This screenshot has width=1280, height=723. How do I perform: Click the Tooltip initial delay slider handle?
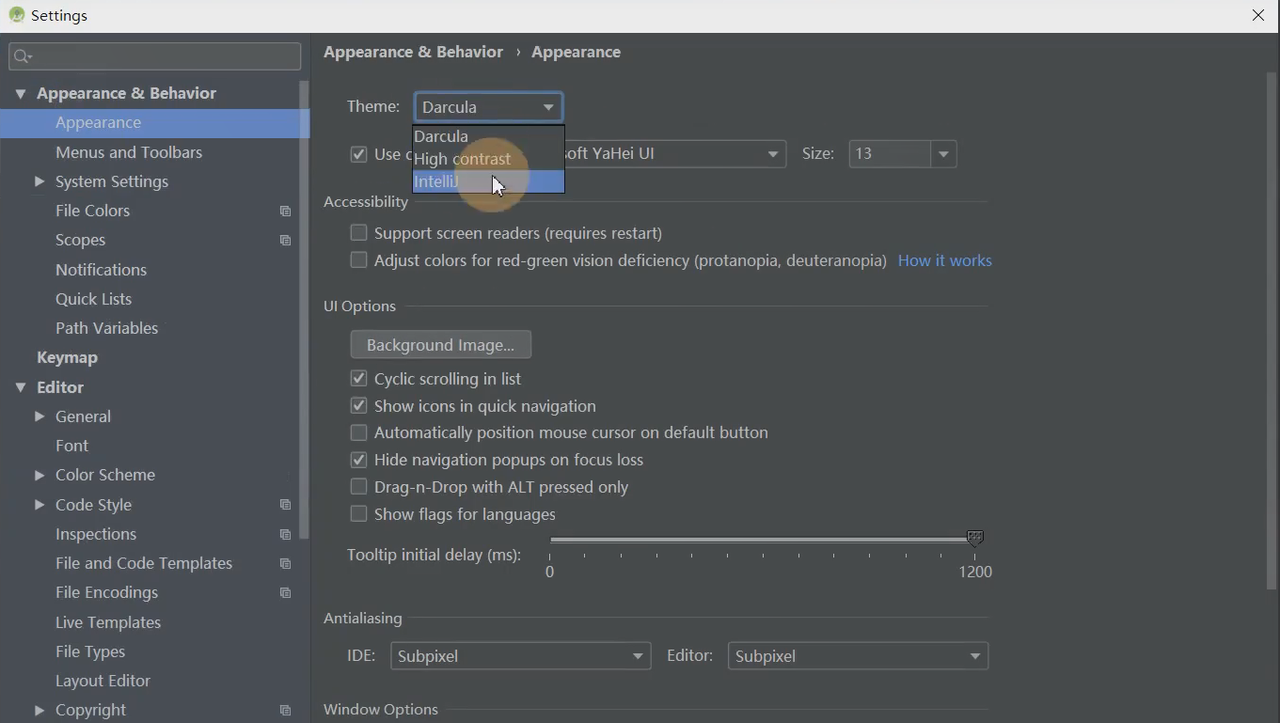[x=975, y=539]
